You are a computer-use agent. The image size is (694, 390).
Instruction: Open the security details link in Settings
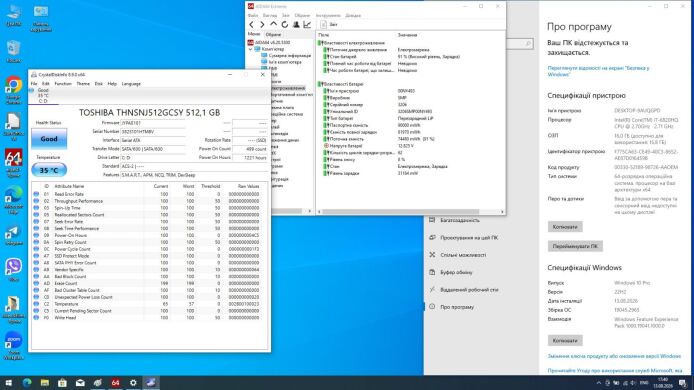tap(598, 71)
